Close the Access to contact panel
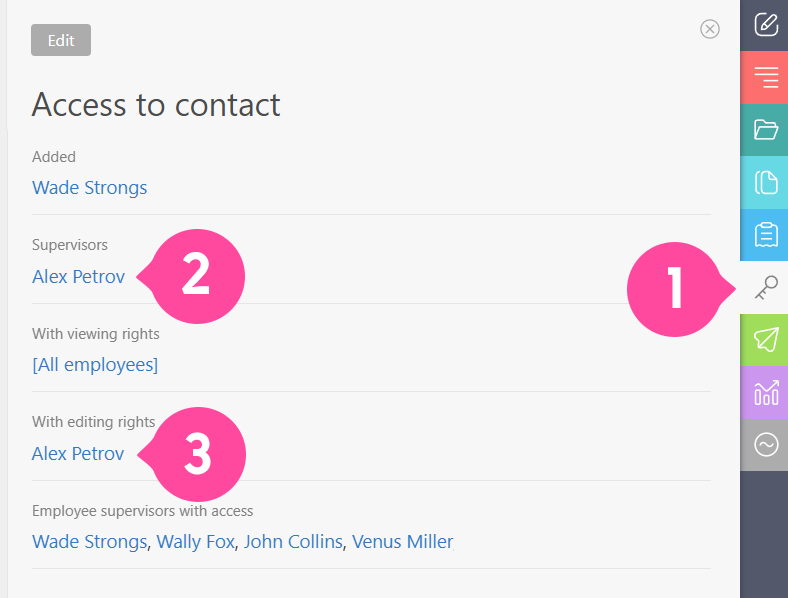This screenshot has height=598, width=788. [x=710, y=29]
